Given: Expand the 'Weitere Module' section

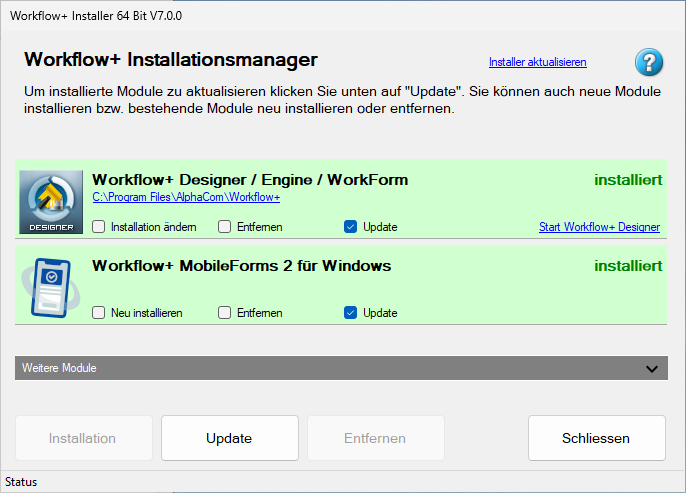Looking at the screenshot, I should 341,368.
